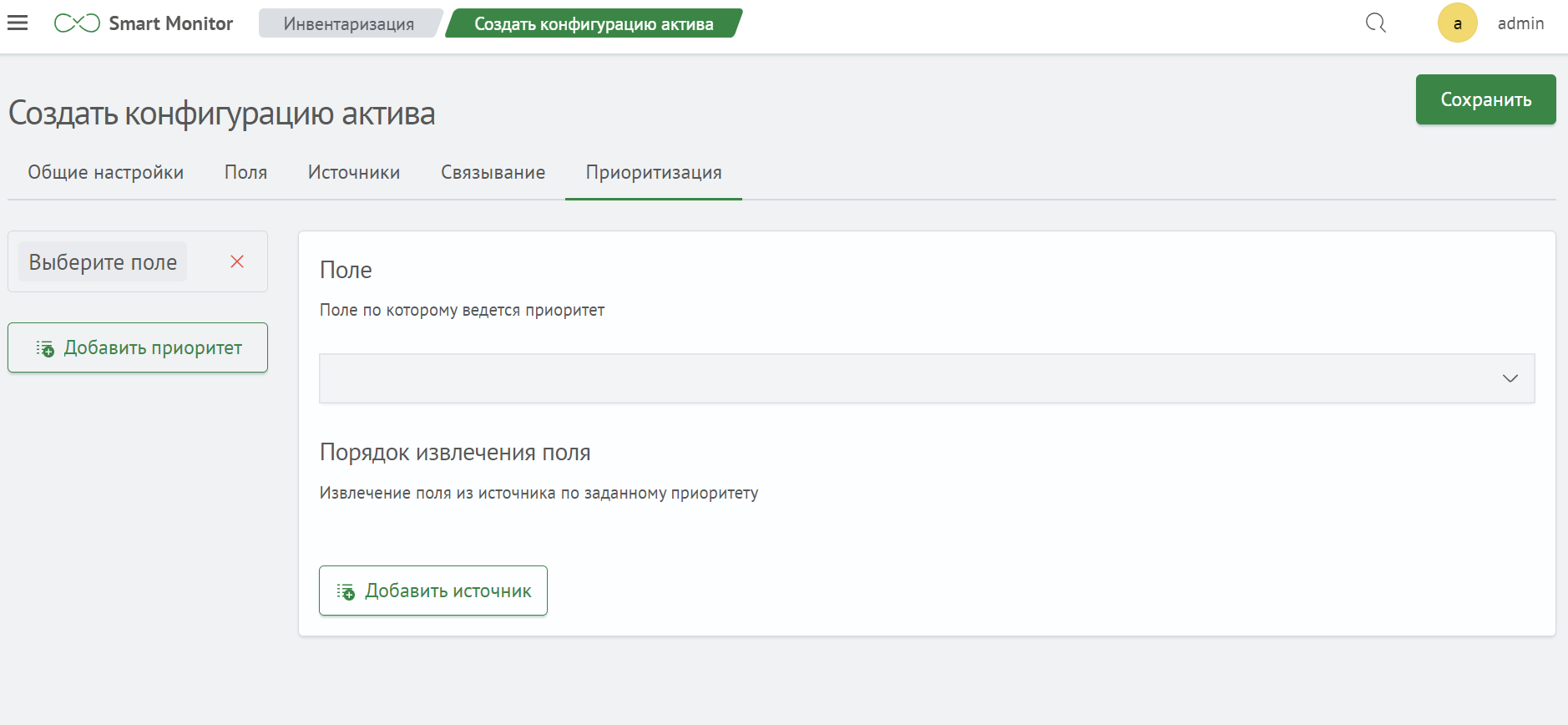Viewport: 1568px width, 725px height.
Task: Expand the 'Поле' dropdown chevron
Action: (1510, 378)
